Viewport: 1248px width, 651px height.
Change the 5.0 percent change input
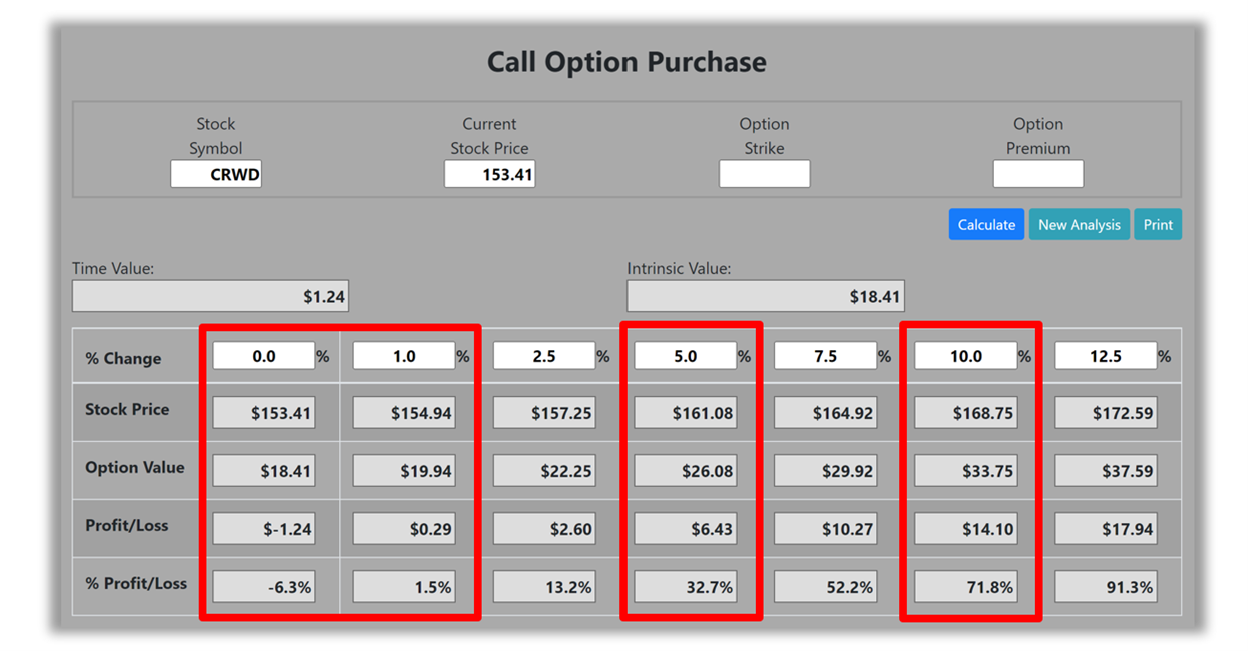tap(686, 356)
